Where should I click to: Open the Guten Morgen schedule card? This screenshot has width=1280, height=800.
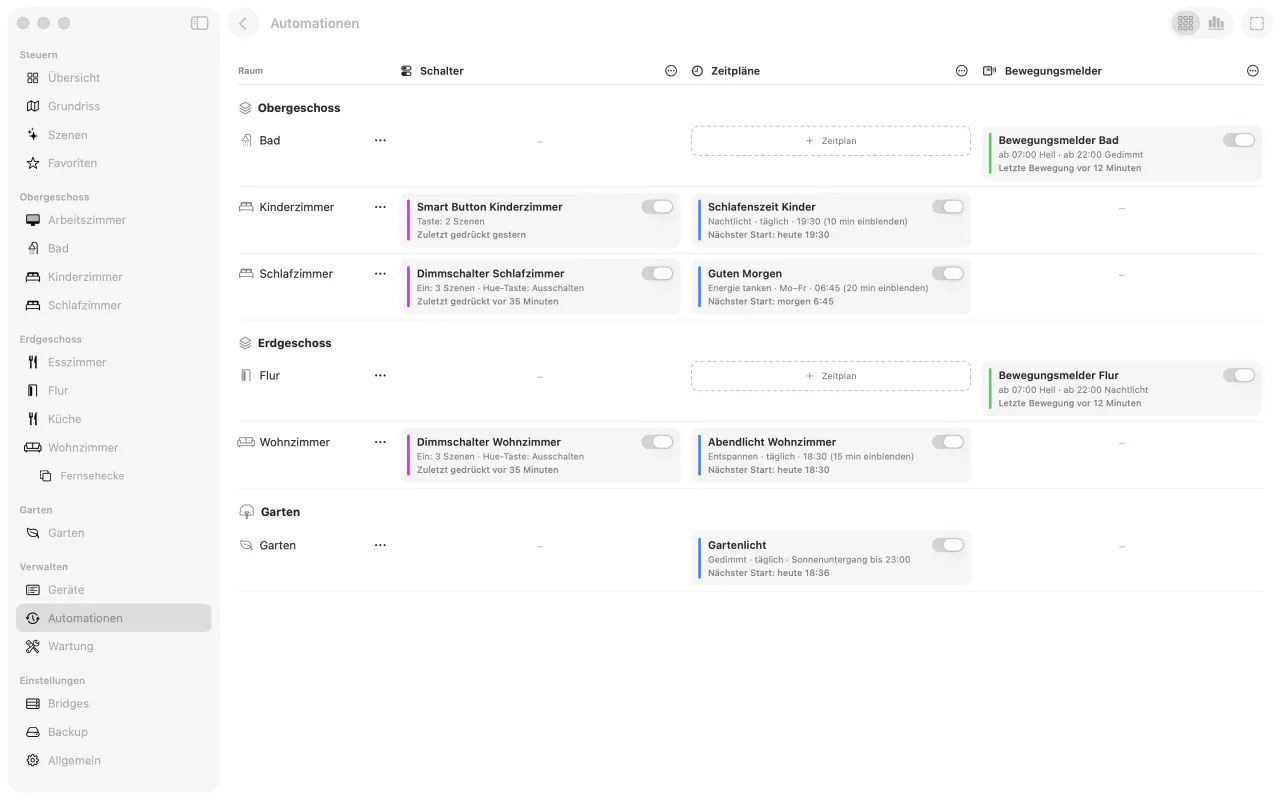831,287
